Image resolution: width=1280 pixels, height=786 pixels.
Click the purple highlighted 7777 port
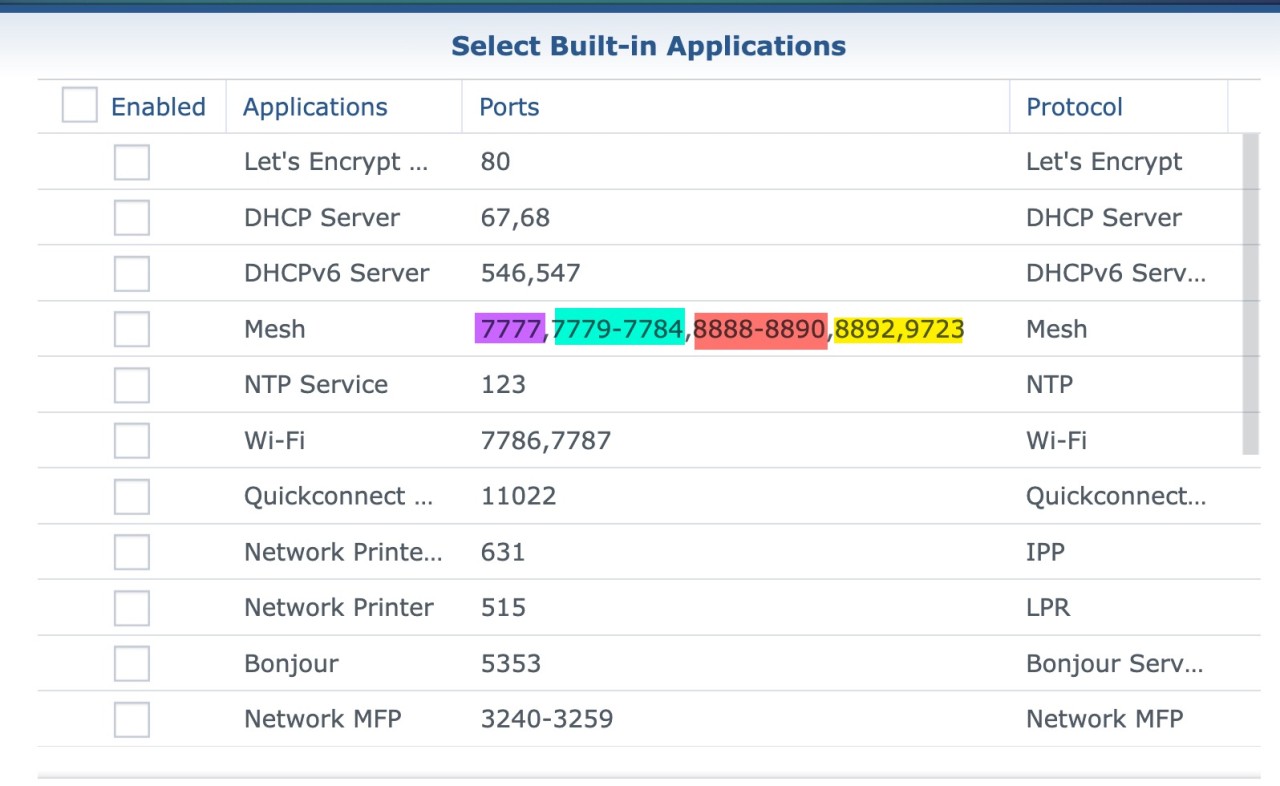(x=510, y=329)
